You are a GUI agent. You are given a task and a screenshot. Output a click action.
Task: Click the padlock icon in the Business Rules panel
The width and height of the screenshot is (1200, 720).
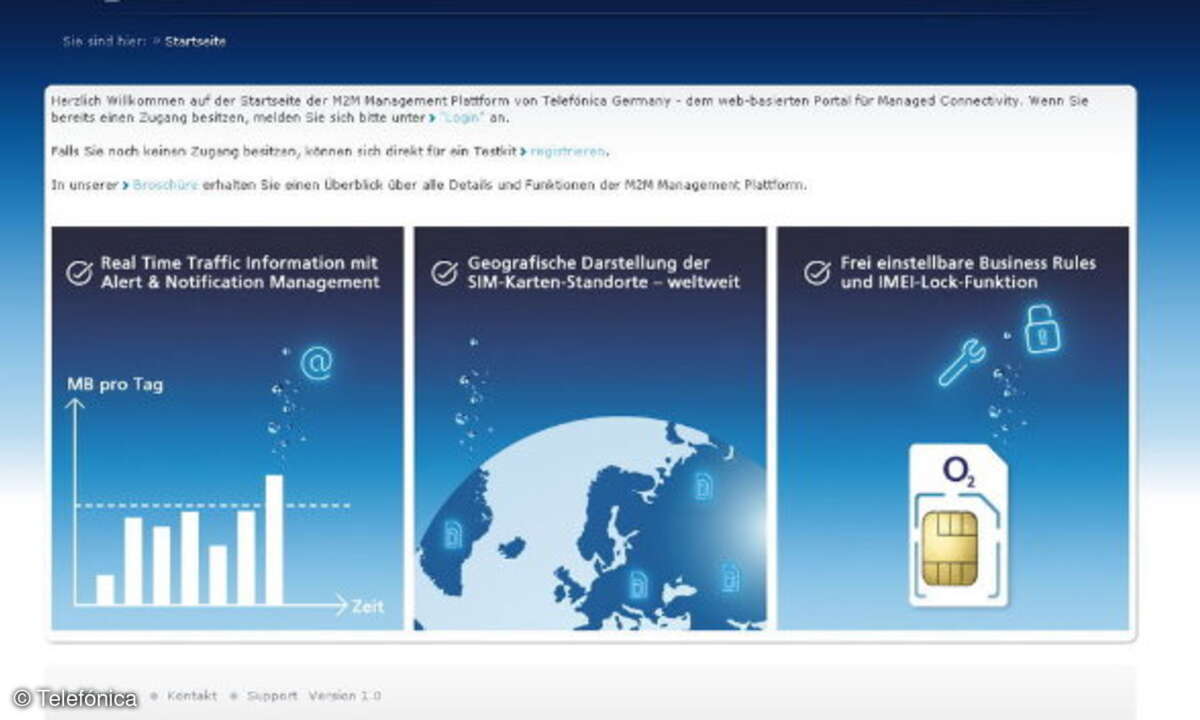click(x=1043, y=330)
